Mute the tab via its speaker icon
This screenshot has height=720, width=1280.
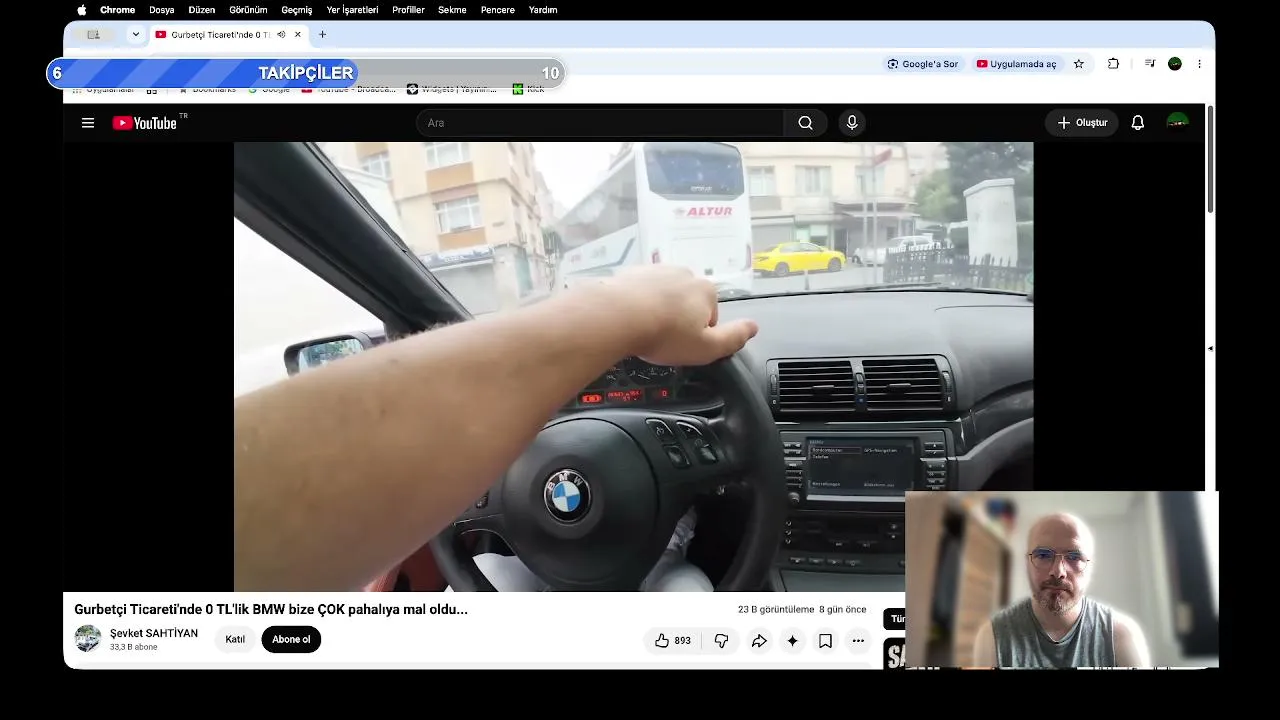(281, 34)
